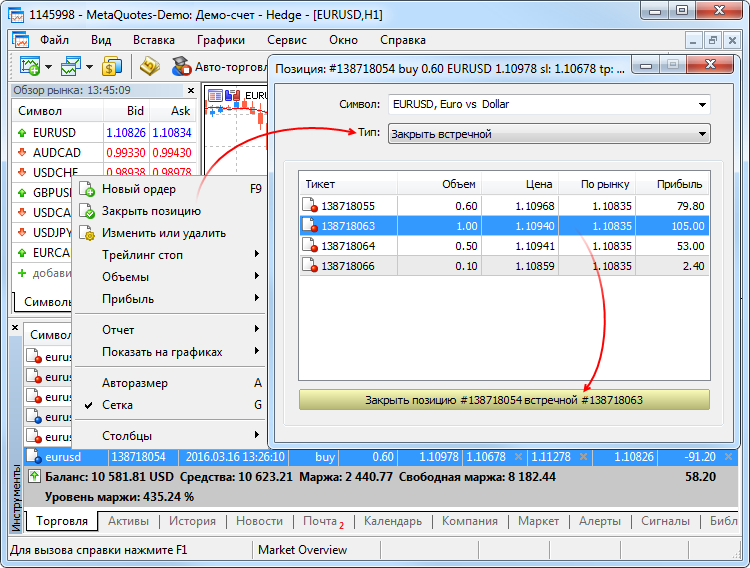The height and width of the screenshot is (568, 750).
Task: Select AUDCAD in Market Watch
Action: [x=104, y=153]
